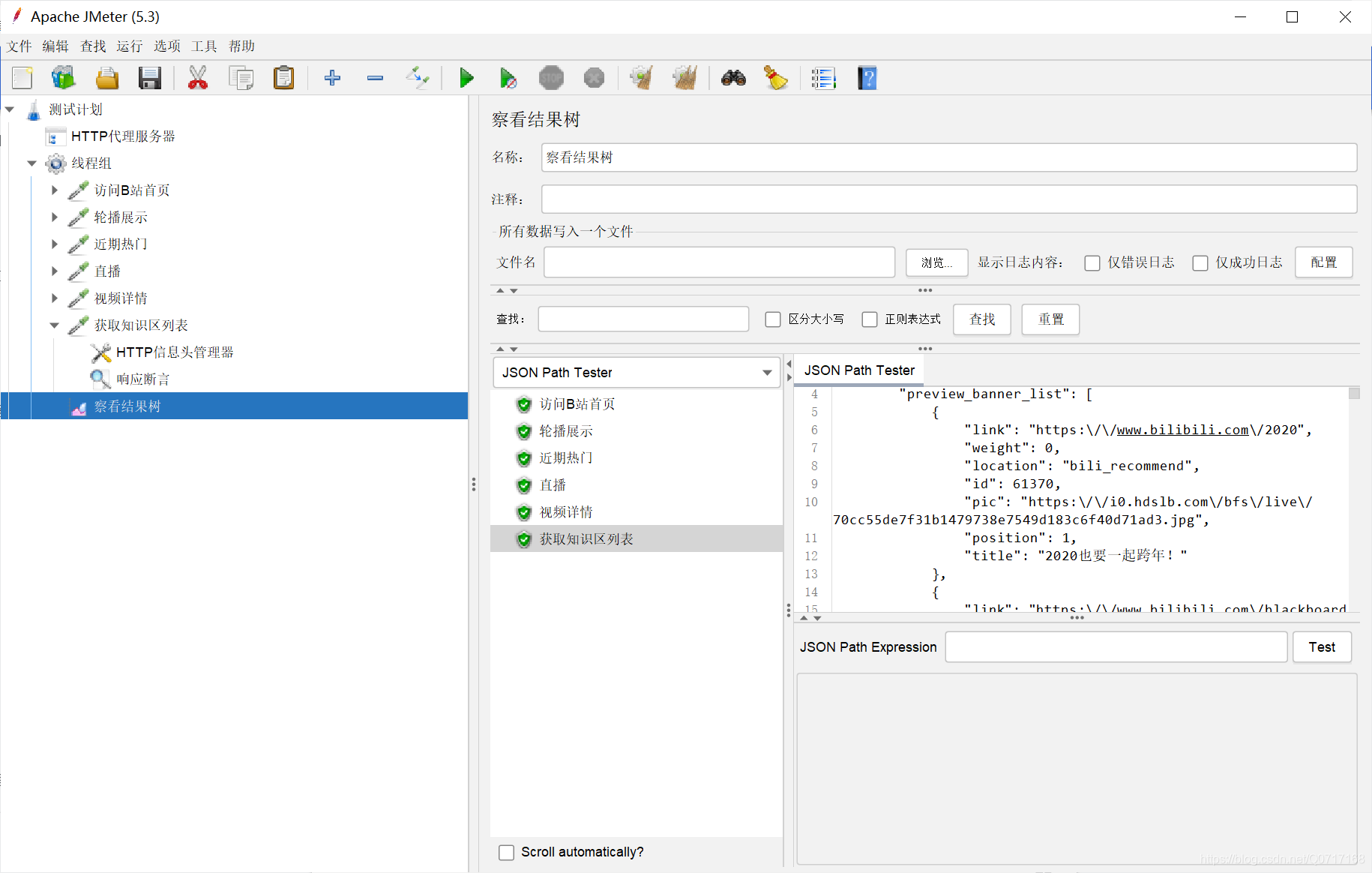Enable the 正则表达式 checkbox

coord(870,319)
